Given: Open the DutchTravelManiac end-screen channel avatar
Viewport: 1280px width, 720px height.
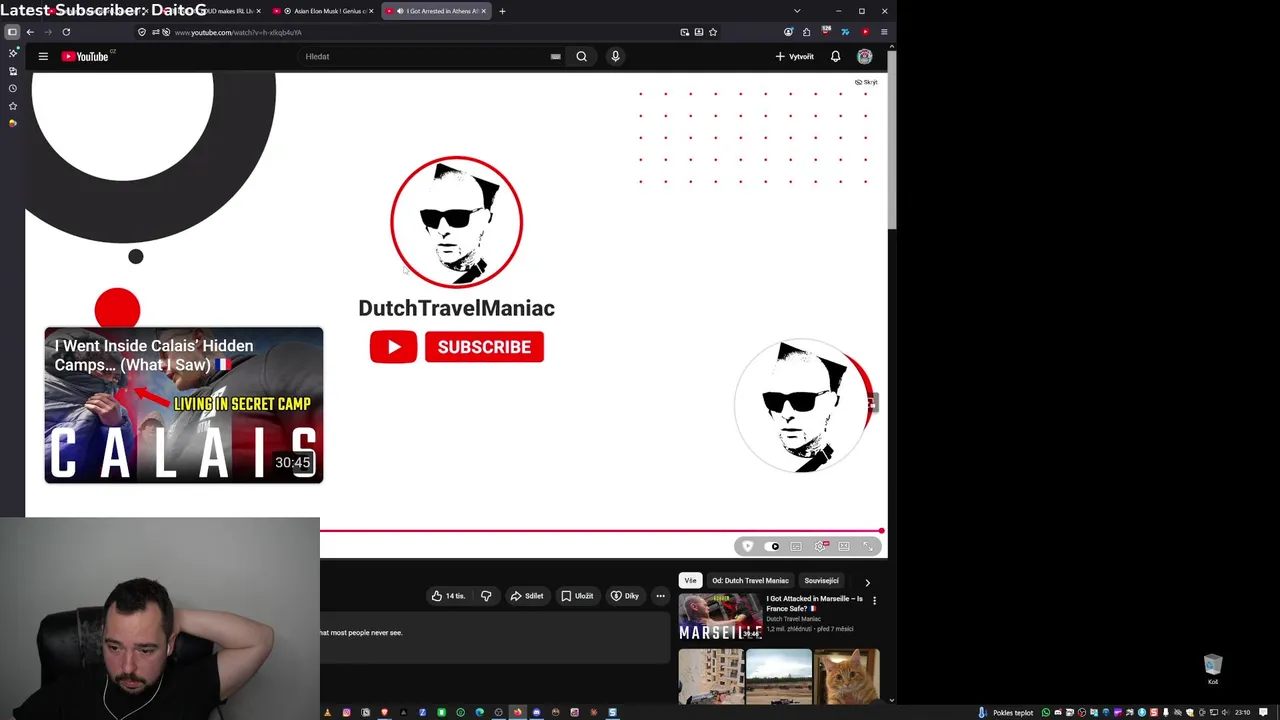Looking at the screenshot, I should click(x=456, y=221).
